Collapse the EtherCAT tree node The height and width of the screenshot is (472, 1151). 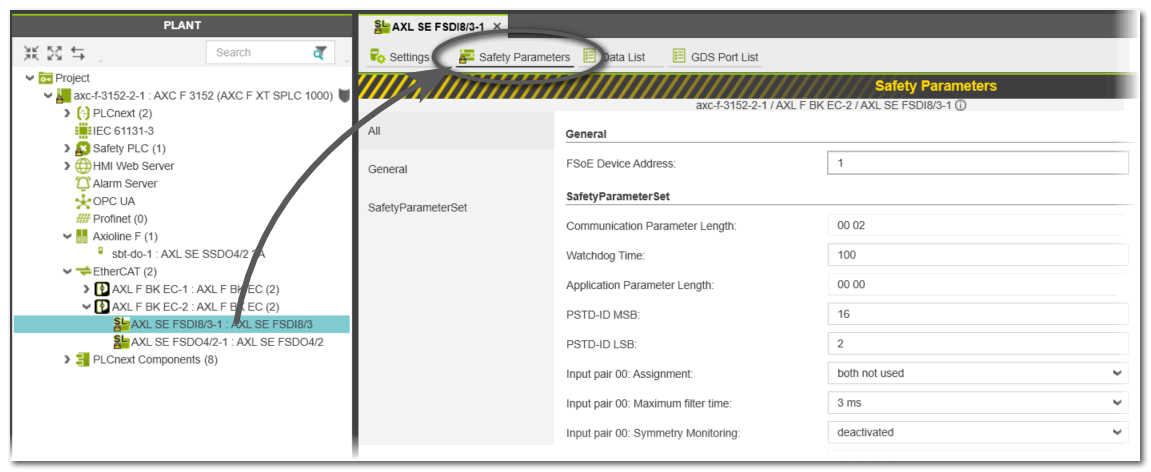67,271
